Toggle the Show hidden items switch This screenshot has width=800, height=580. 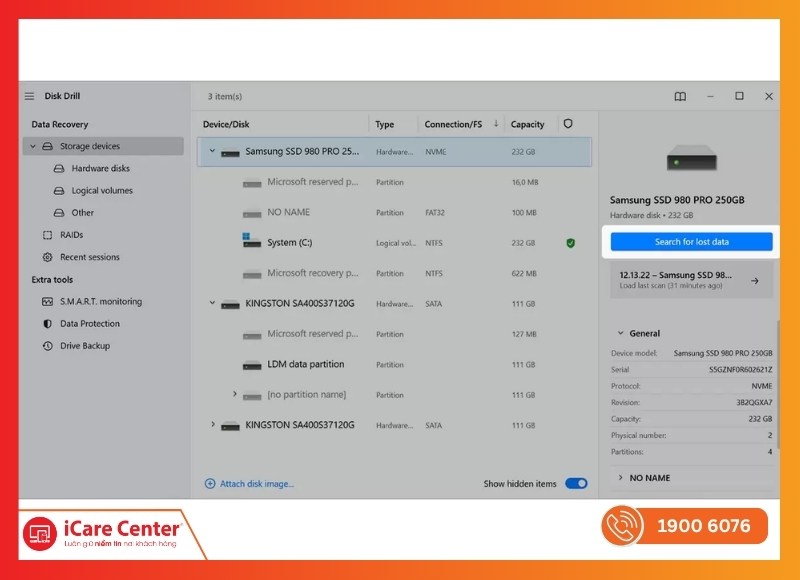tap(576, 484)
